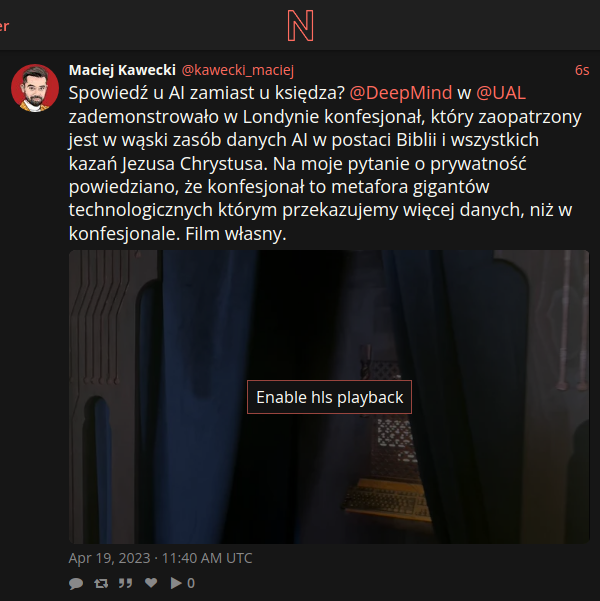Open the 6s tweet time link
The image size is (600, 601).
[582, 70]
